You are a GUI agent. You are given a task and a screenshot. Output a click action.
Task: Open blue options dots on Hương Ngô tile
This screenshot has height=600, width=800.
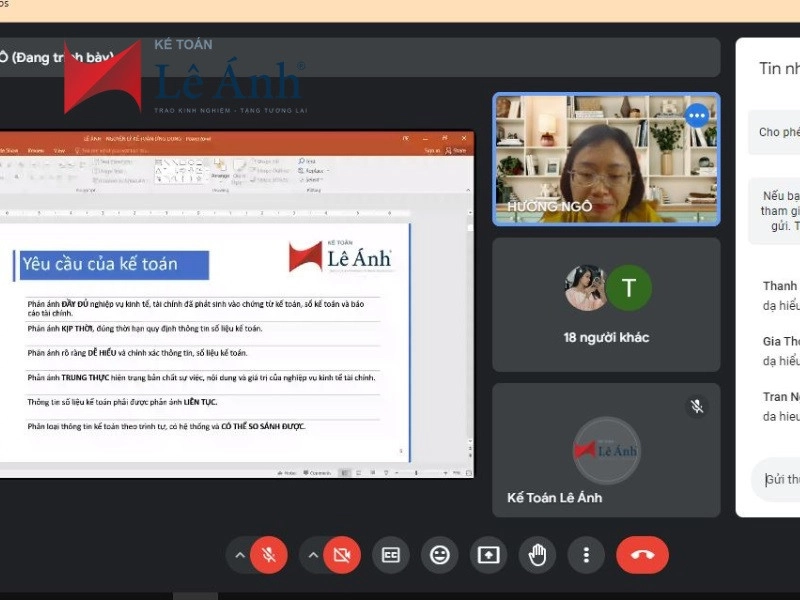[697, 116]
